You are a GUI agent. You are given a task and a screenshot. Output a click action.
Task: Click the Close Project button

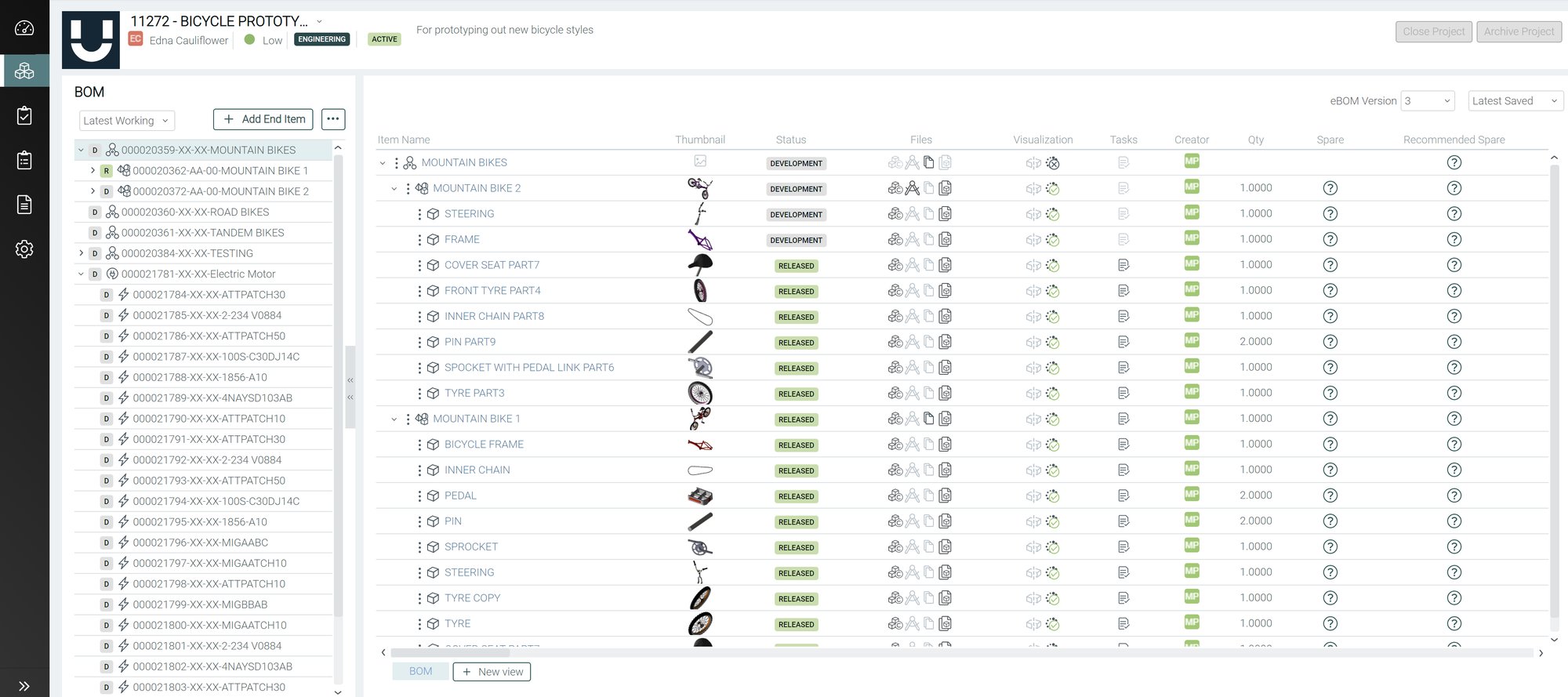pos(1433,31)
